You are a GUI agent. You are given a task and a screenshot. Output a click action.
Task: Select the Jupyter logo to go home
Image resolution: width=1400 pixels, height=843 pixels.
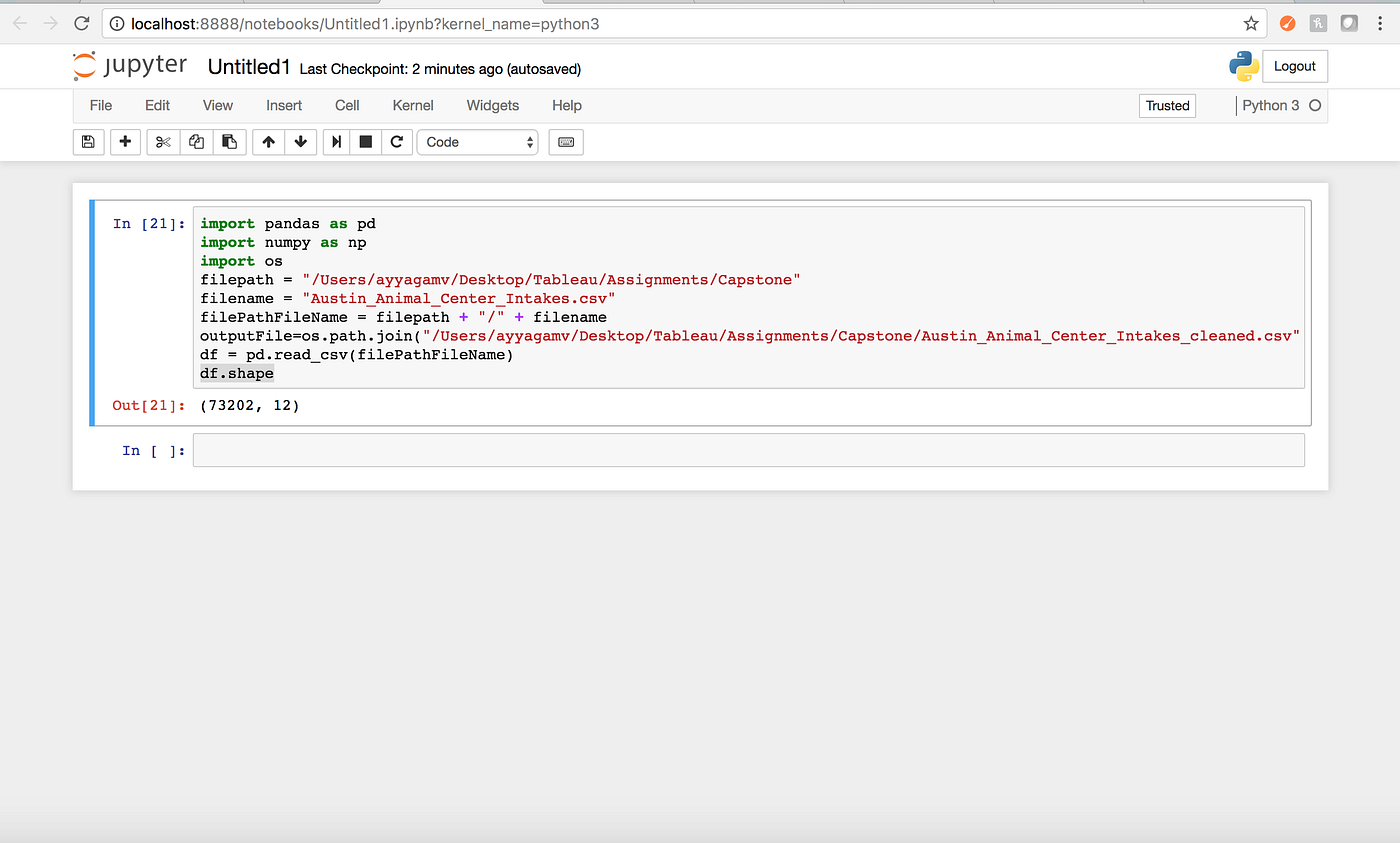(x=130, y=65)
